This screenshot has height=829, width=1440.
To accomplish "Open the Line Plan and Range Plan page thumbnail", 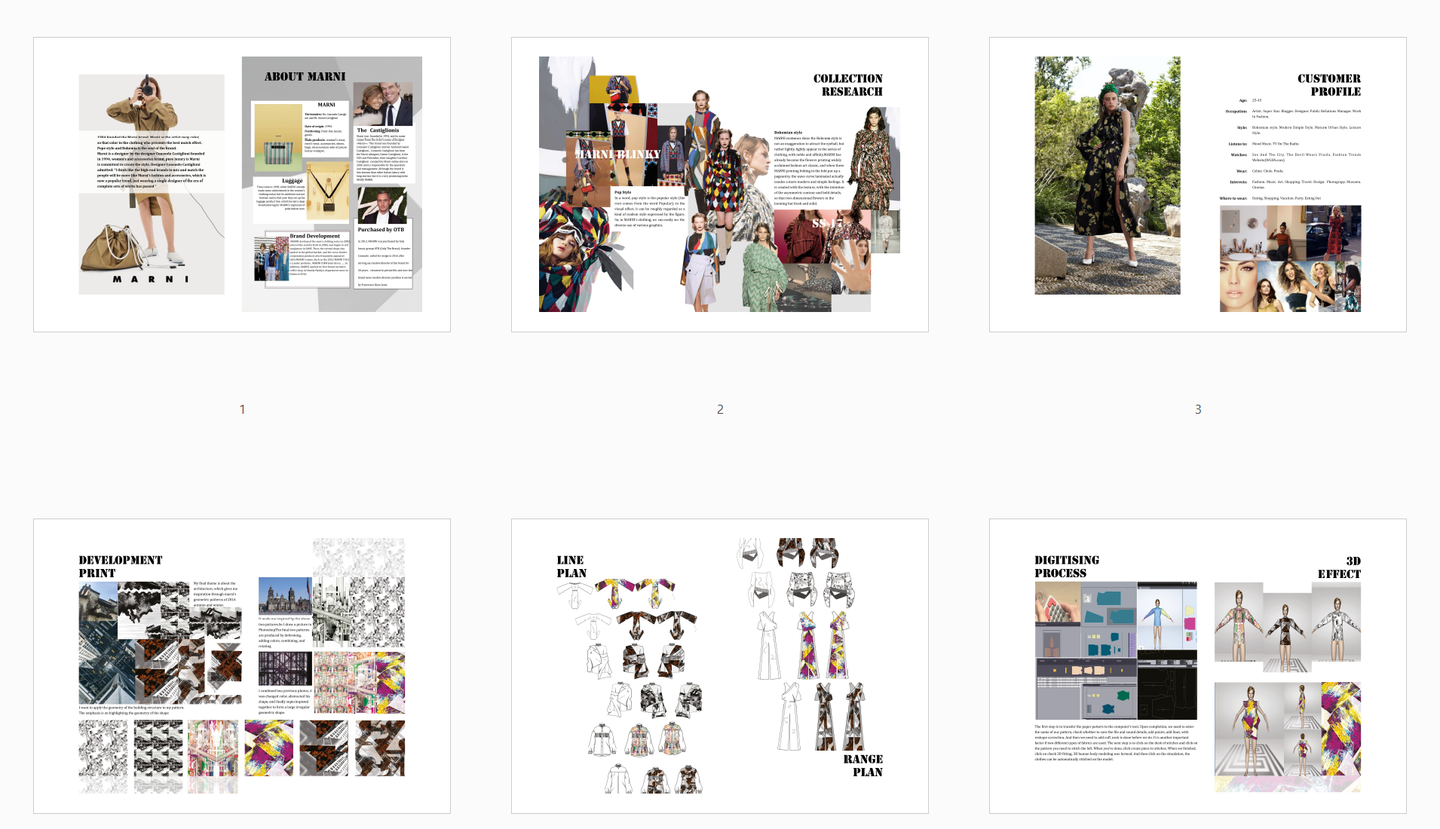I will (x=720, y=666).
